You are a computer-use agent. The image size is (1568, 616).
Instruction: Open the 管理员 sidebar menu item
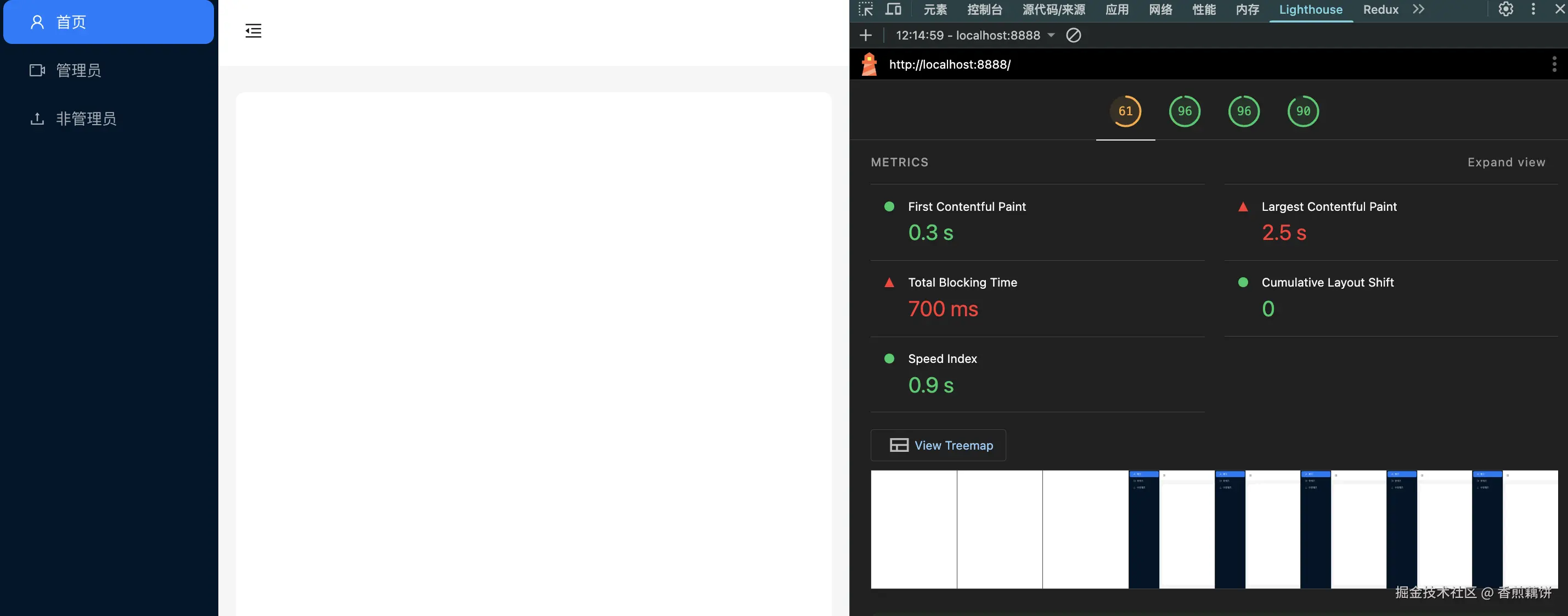click(x=78, y=71)
